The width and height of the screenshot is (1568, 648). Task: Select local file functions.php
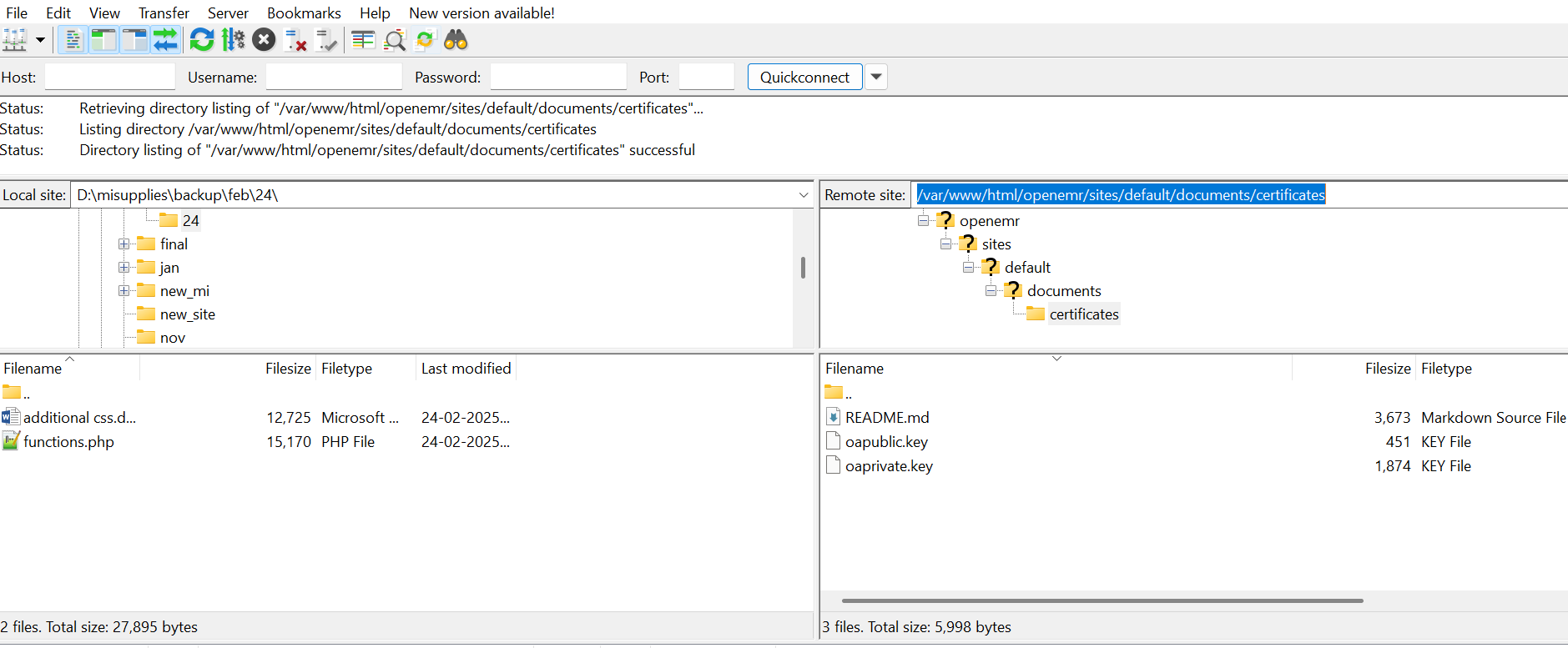tap(68, 441)
